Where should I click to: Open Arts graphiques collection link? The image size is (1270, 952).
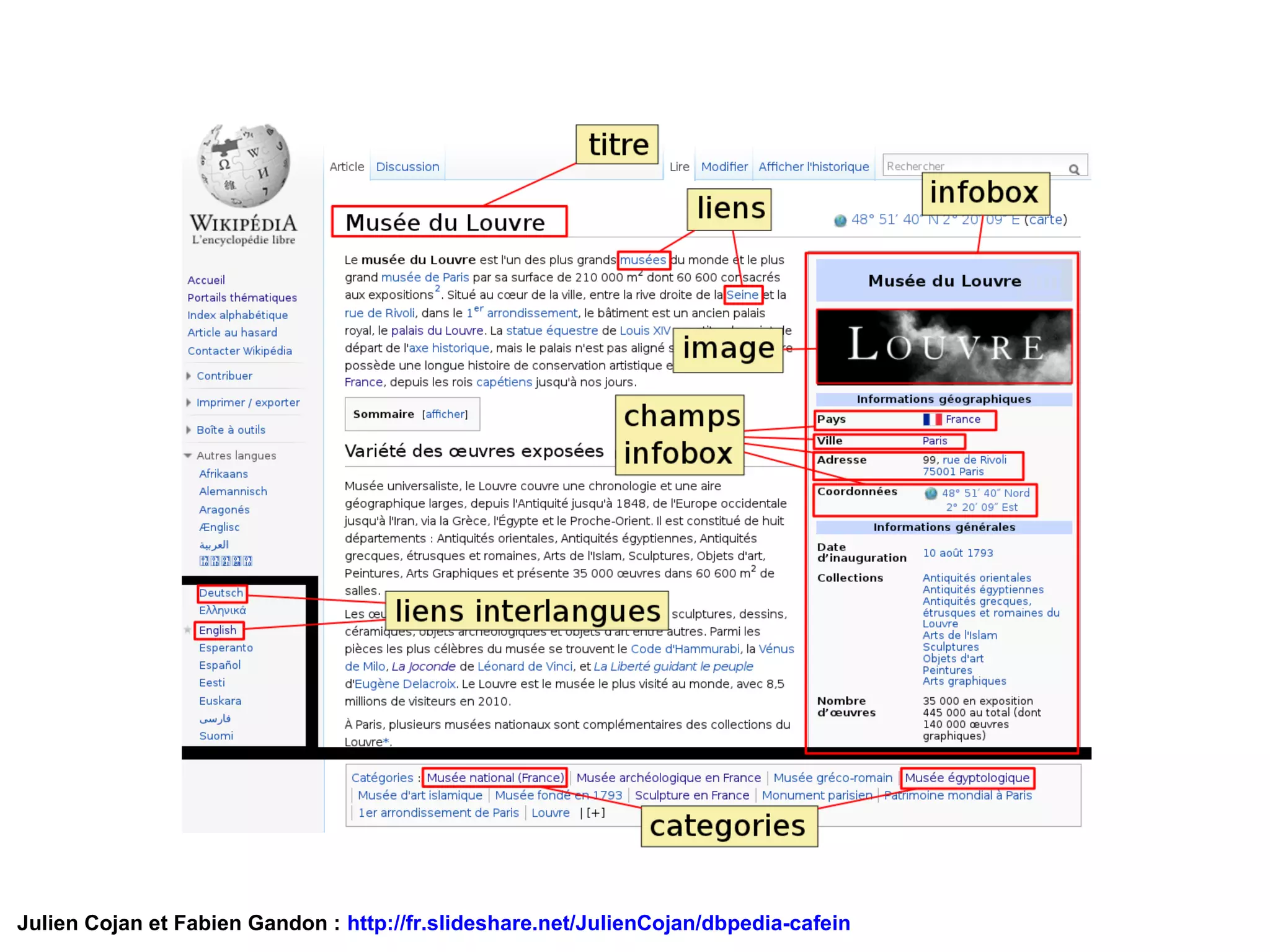point(964,681)
